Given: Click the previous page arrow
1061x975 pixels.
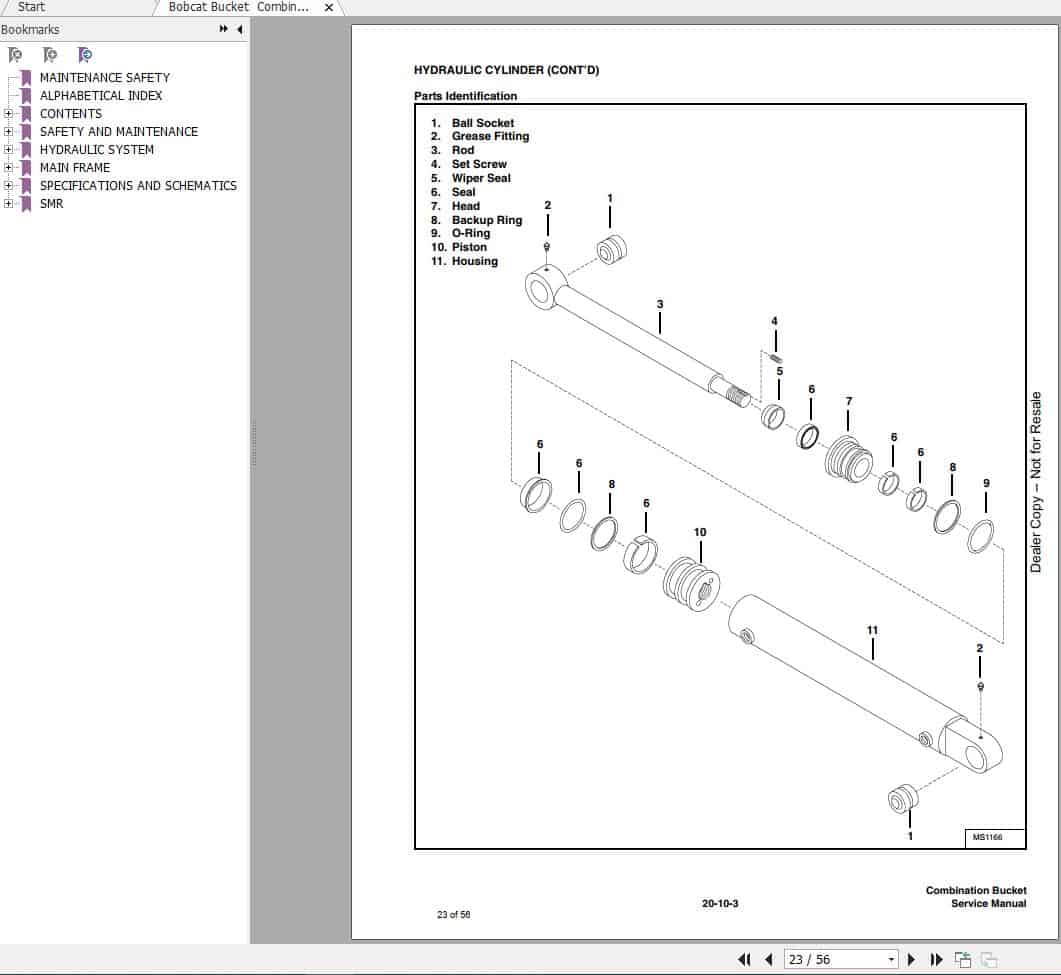Looking at the screenshot, I should pos(767,958).
